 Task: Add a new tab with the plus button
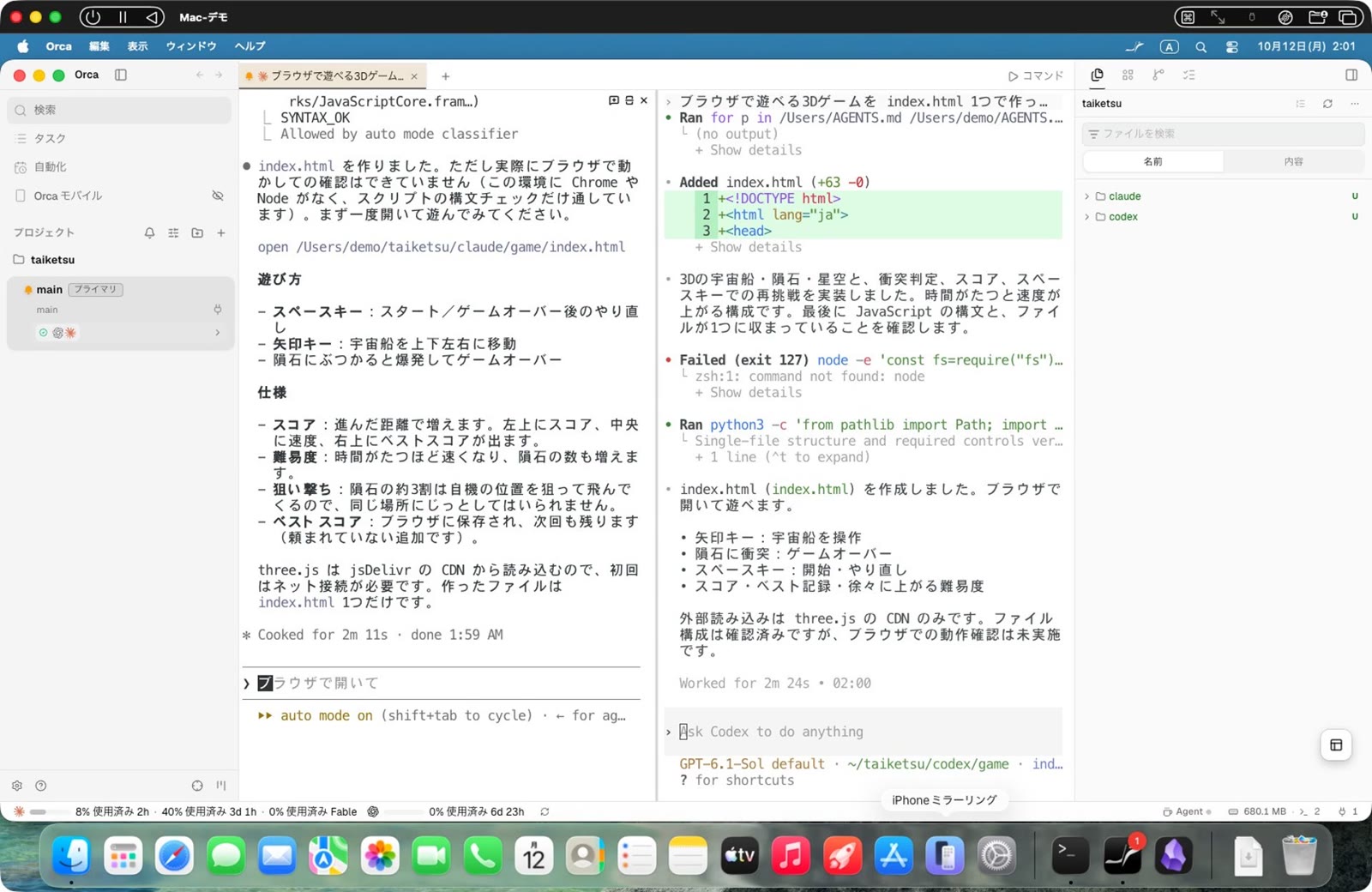coord(445,76)
